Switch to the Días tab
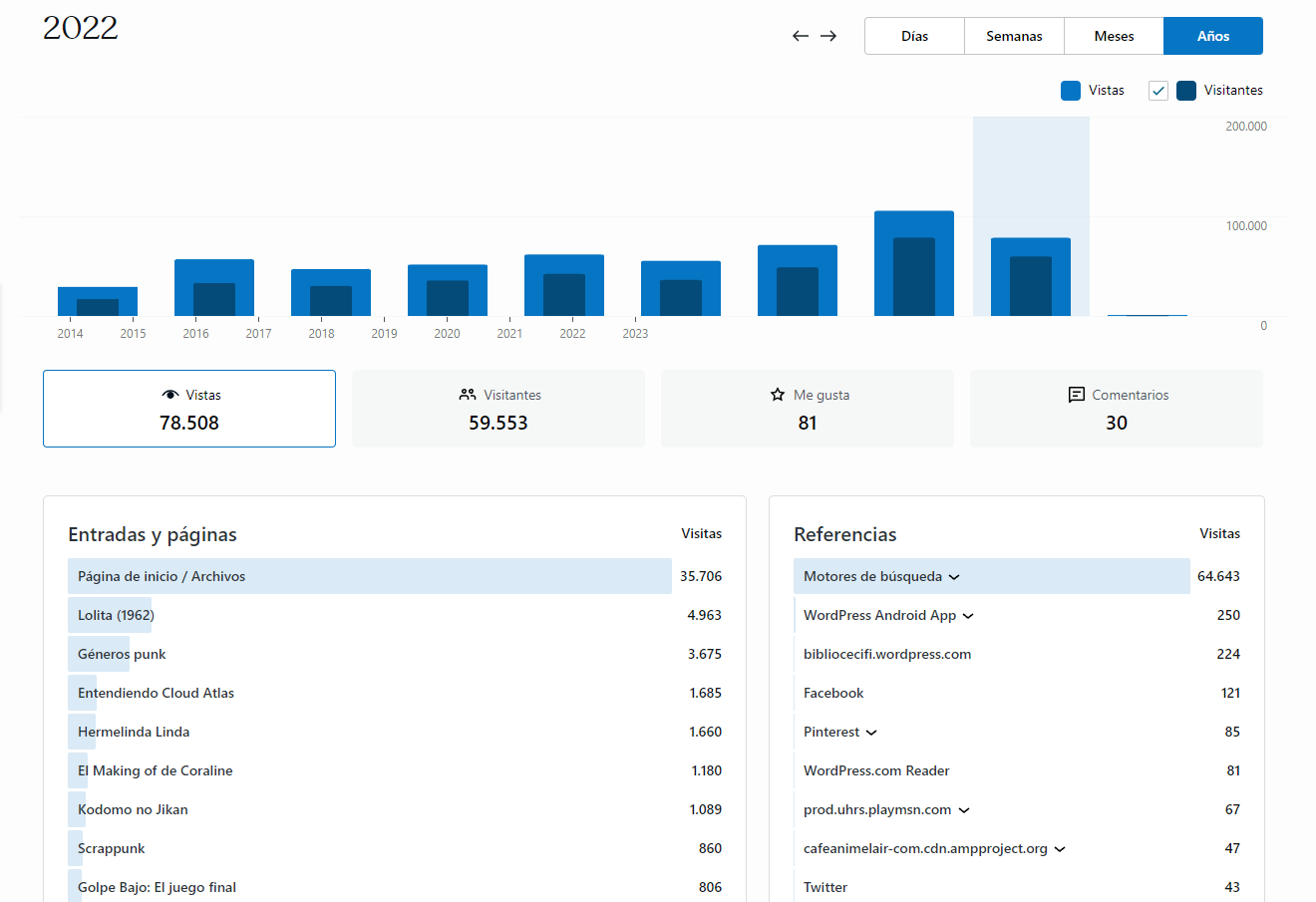The width and height of the screenshot is (1316, 902). 914,36
